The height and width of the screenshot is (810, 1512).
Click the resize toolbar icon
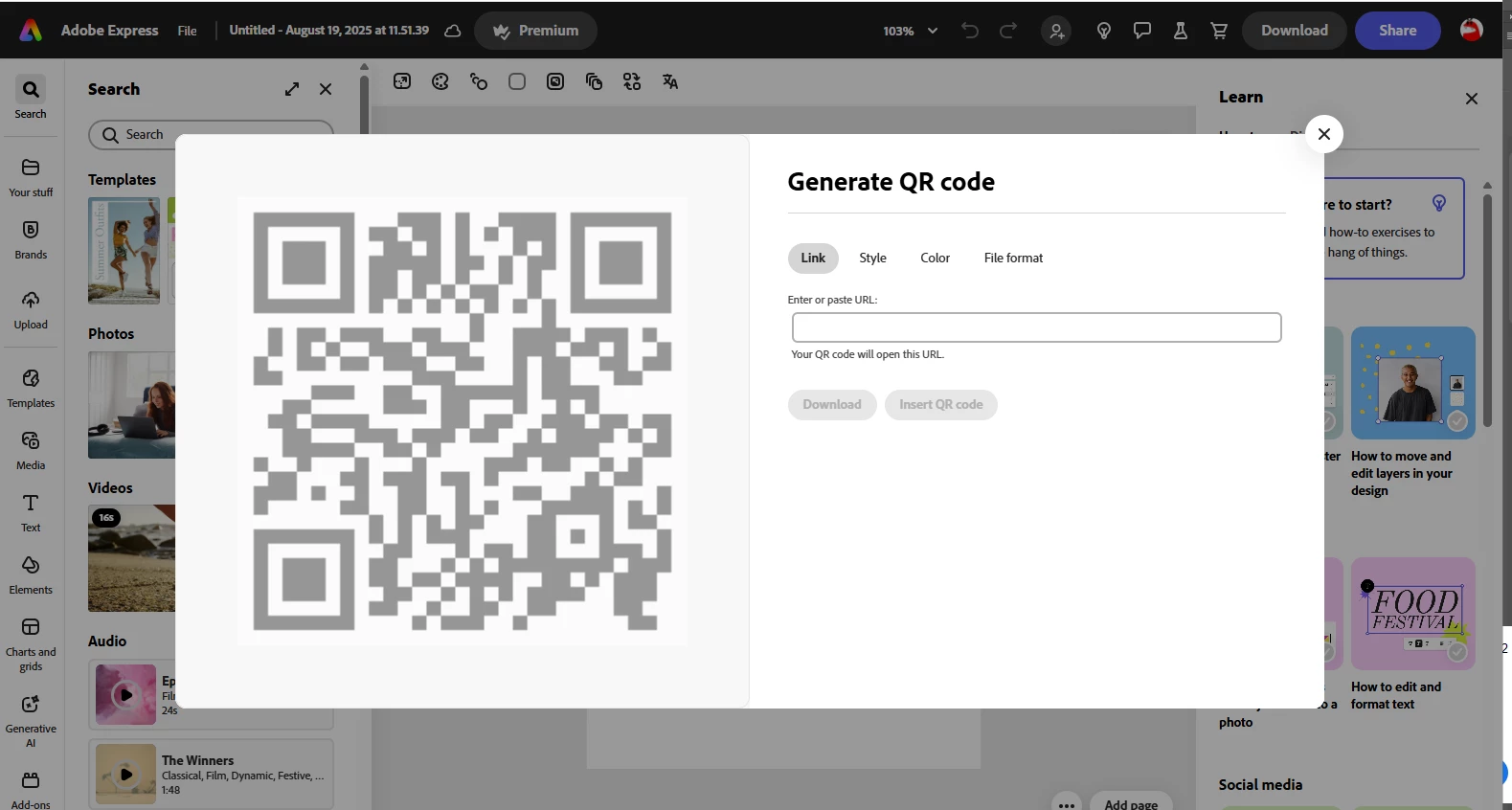(402, 81)
